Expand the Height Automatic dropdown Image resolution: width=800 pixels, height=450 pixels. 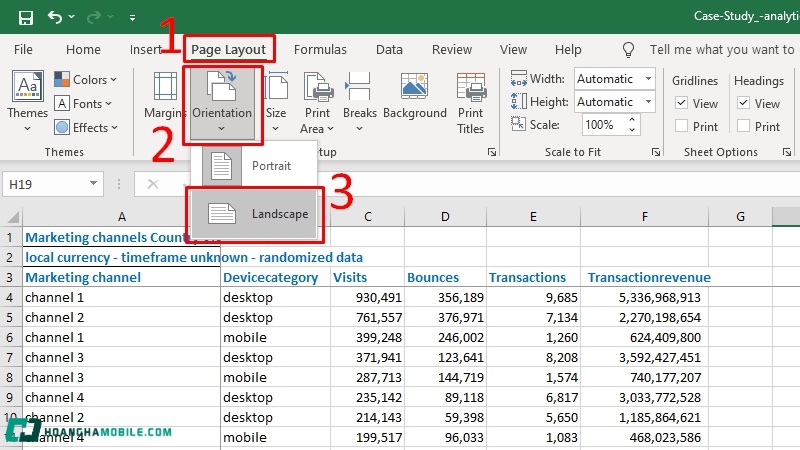648,102
